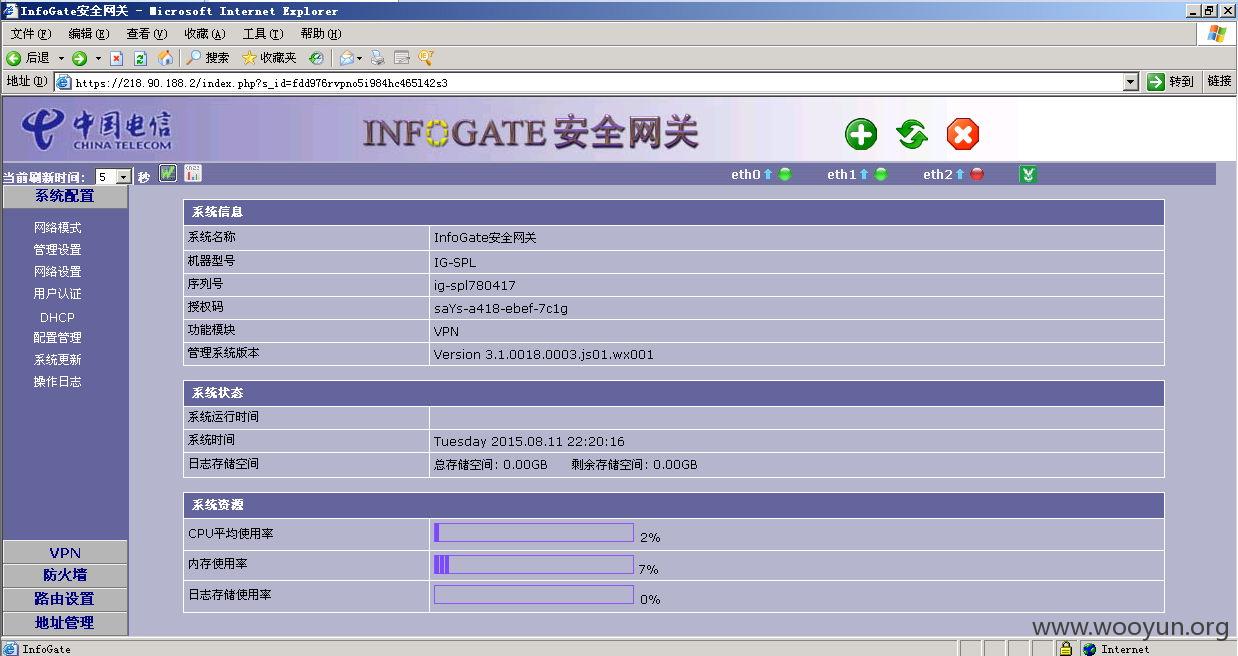Click the eth1 blue up arrow
Viewport: 1238px width, 656px height.
(x=864, y=174)
